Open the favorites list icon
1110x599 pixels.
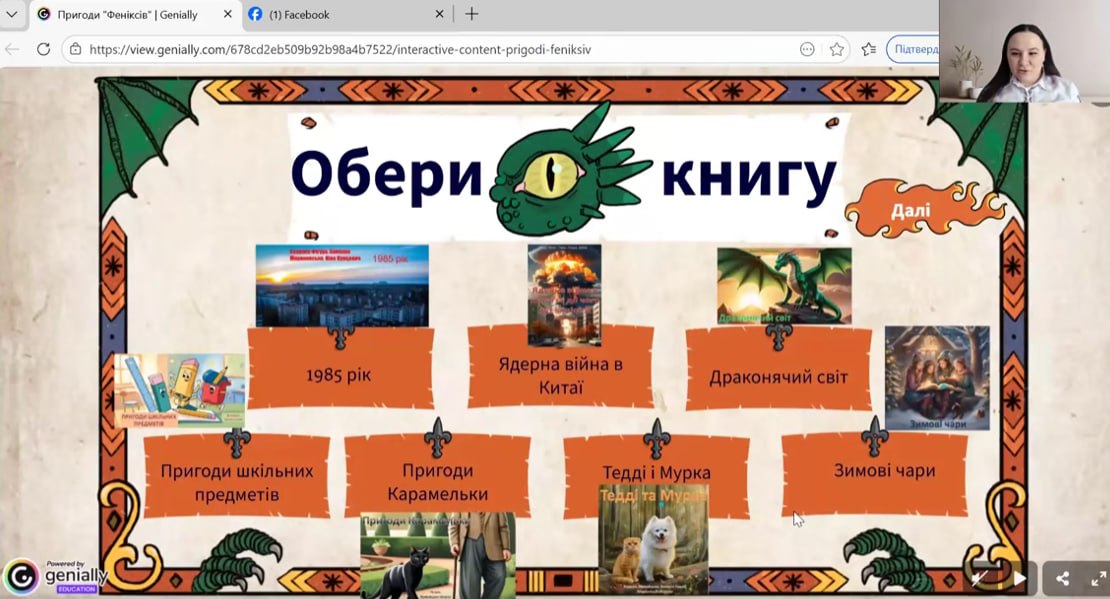pos(868,49)
